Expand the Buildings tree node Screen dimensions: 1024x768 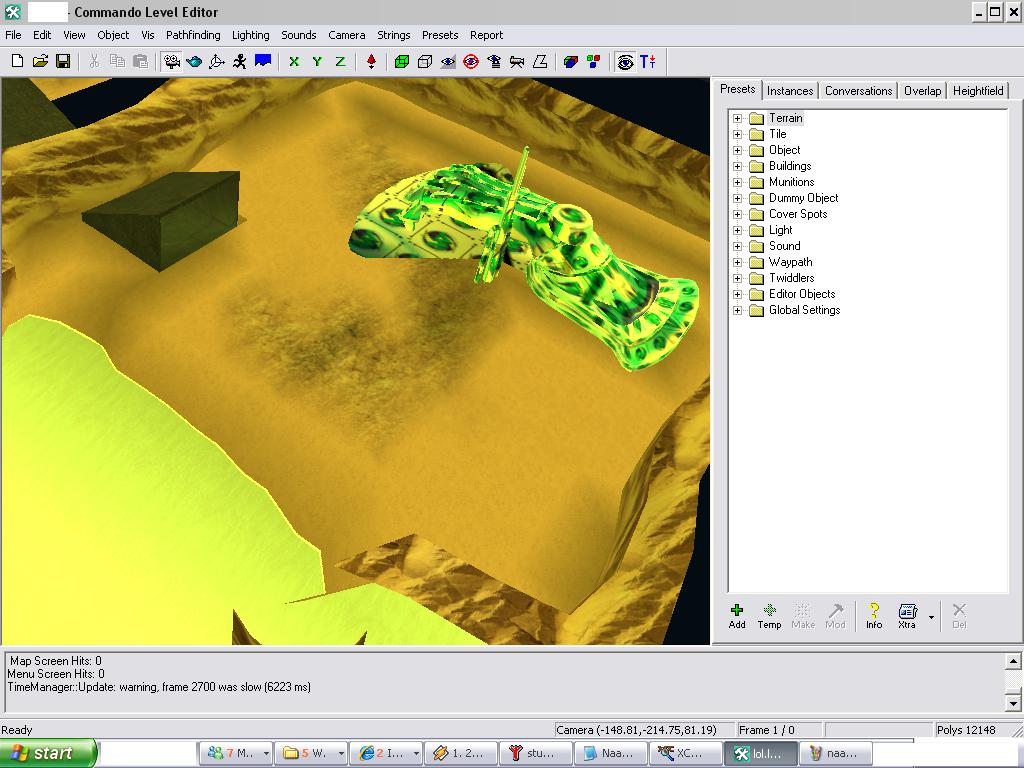coord(738,166)
